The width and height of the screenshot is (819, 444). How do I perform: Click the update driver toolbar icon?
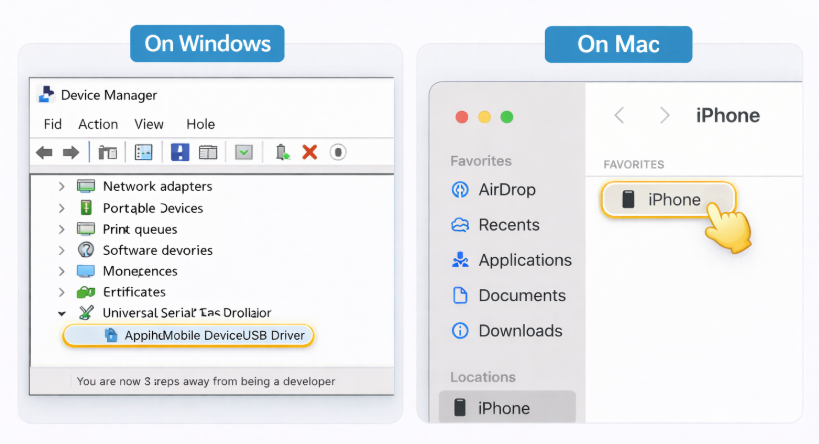click(x=283, y=153)
